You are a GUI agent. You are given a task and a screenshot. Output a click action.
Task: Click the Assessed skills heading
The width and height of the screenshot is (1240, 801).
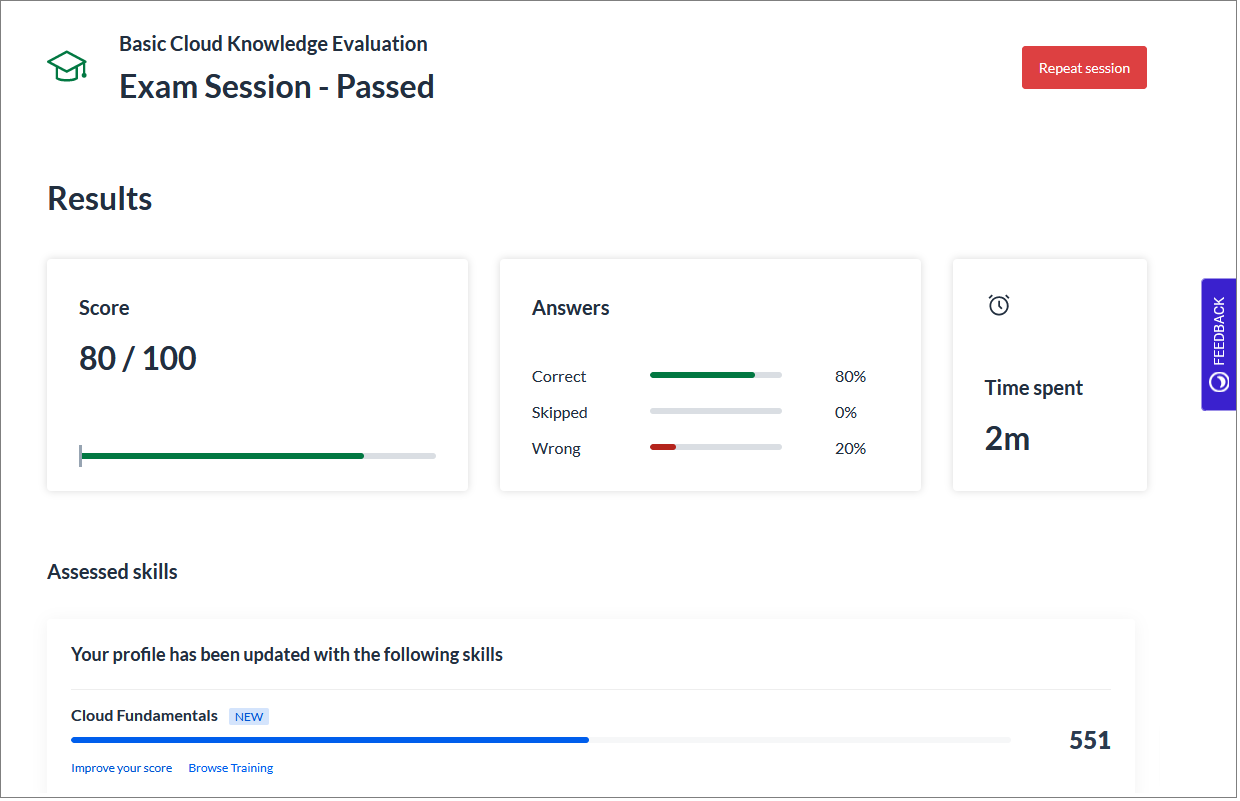point(112,572)
